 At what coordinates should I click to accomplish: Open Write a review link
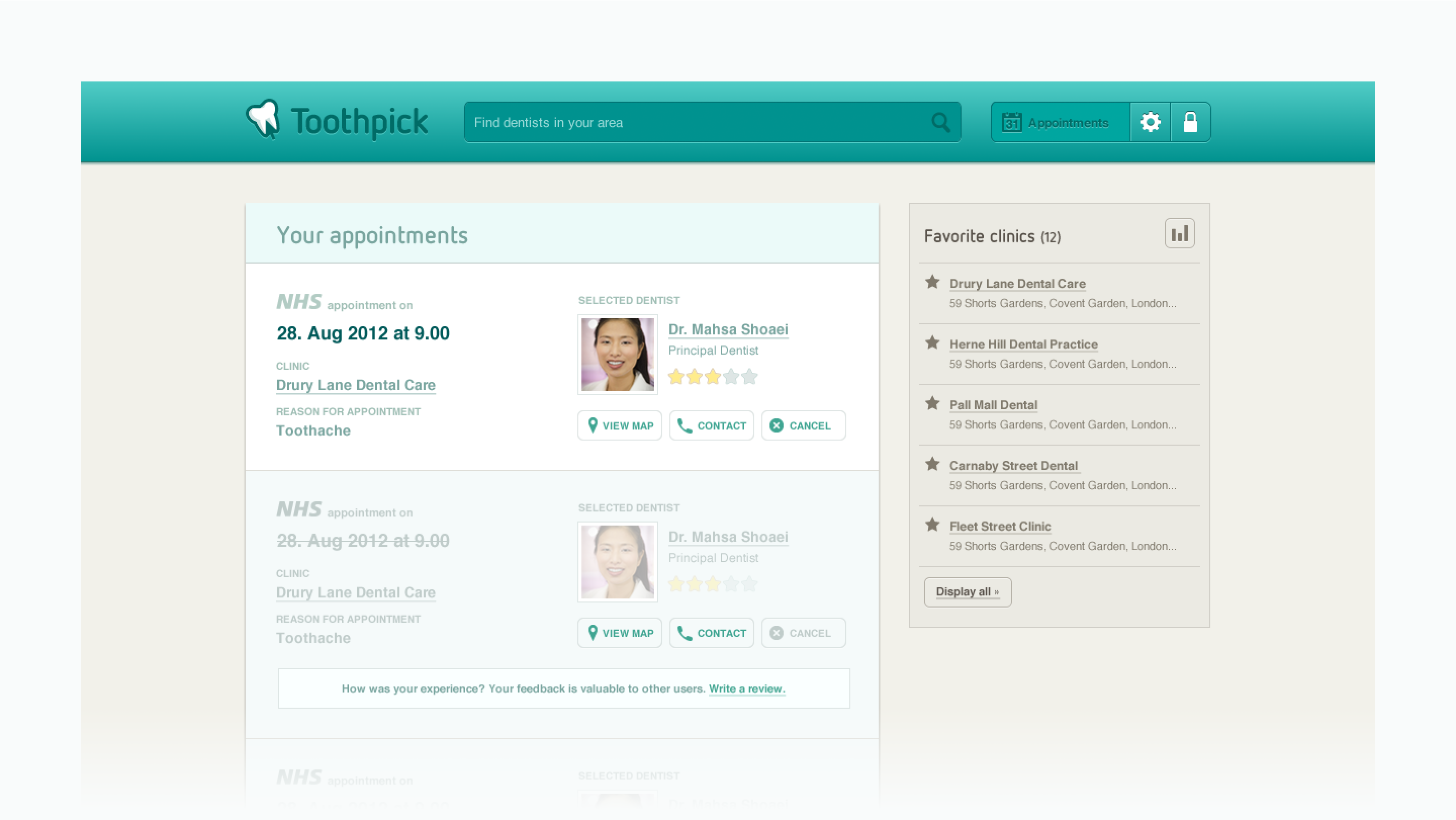pyautogui.click(x=747, y=689)
